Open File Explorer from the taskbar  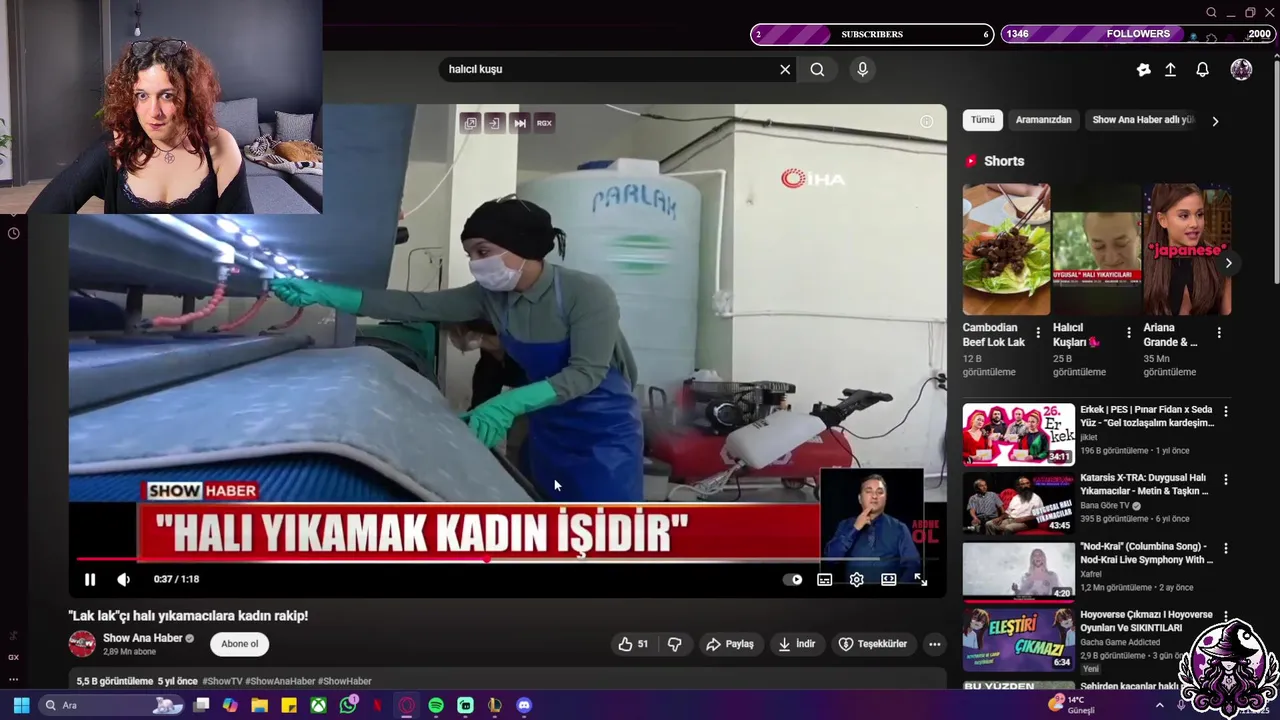click(259, 705)
